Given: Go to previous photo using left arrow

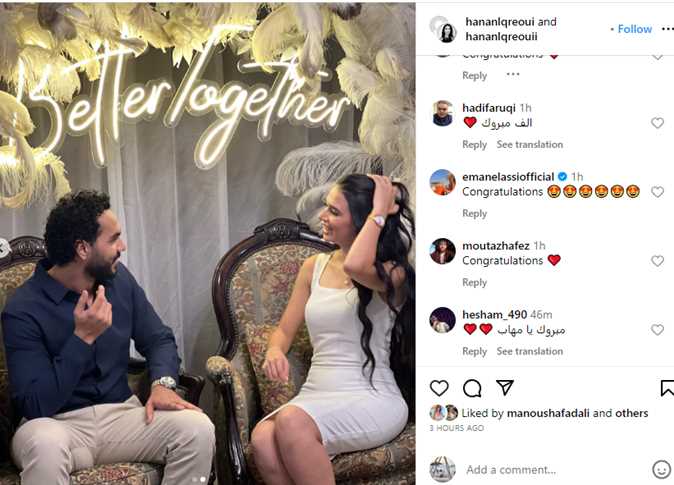Looking at the screenshot, I should coord(3,247).
